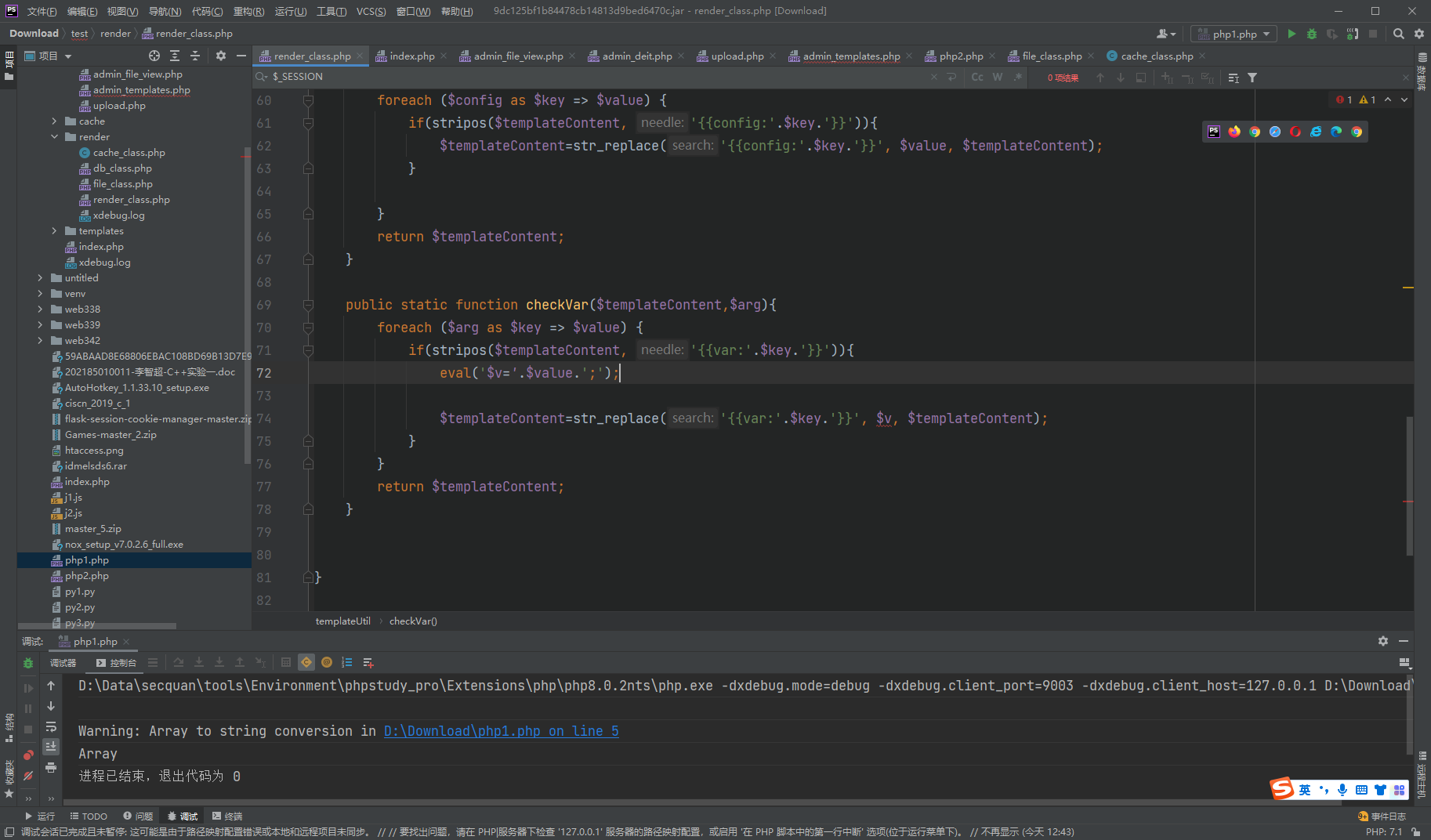
Task: Open Search Everywhere magnifier icon
Action: [1399, 34]
